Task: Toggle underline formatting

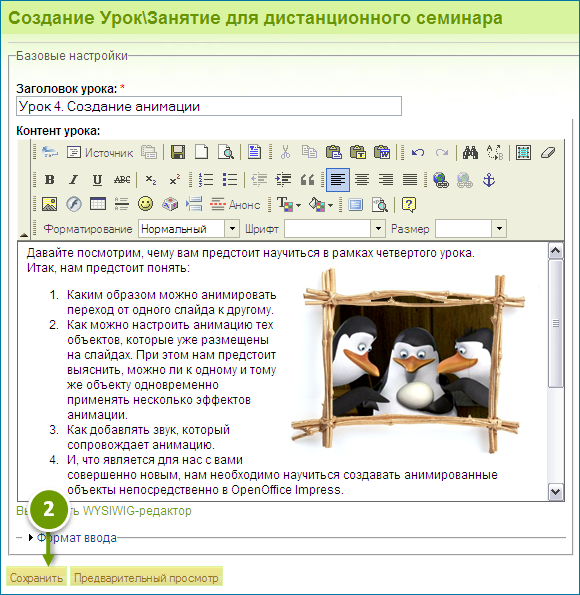Action: [98, 179]
